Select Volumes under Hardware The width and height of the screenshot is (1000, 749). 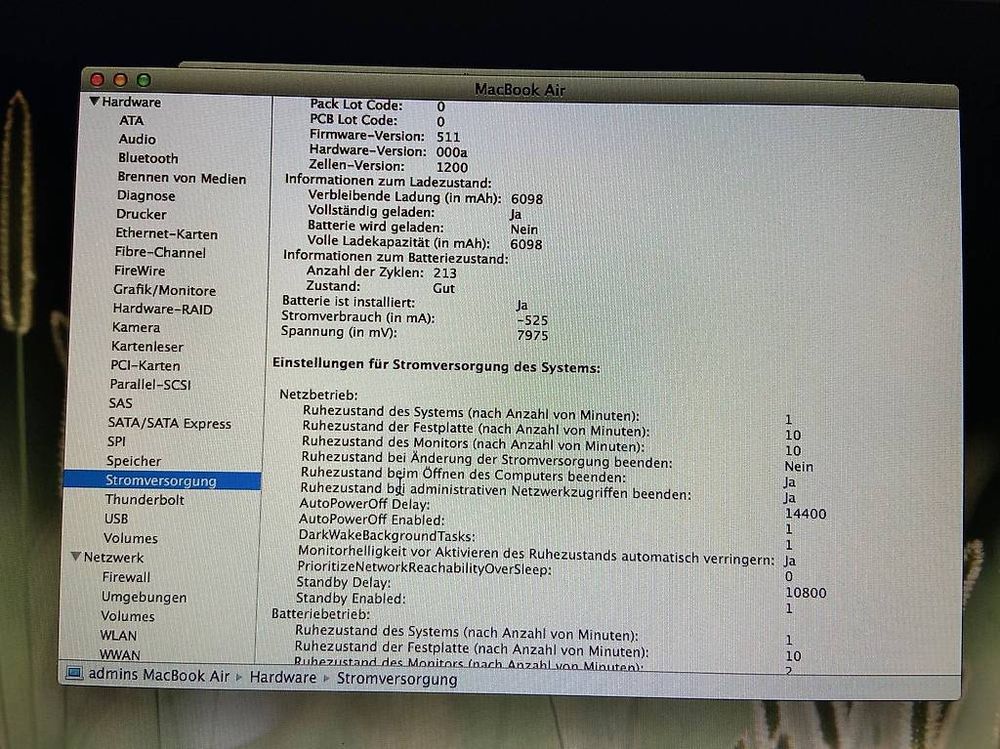pyautogui.click(x=131, y=538)
